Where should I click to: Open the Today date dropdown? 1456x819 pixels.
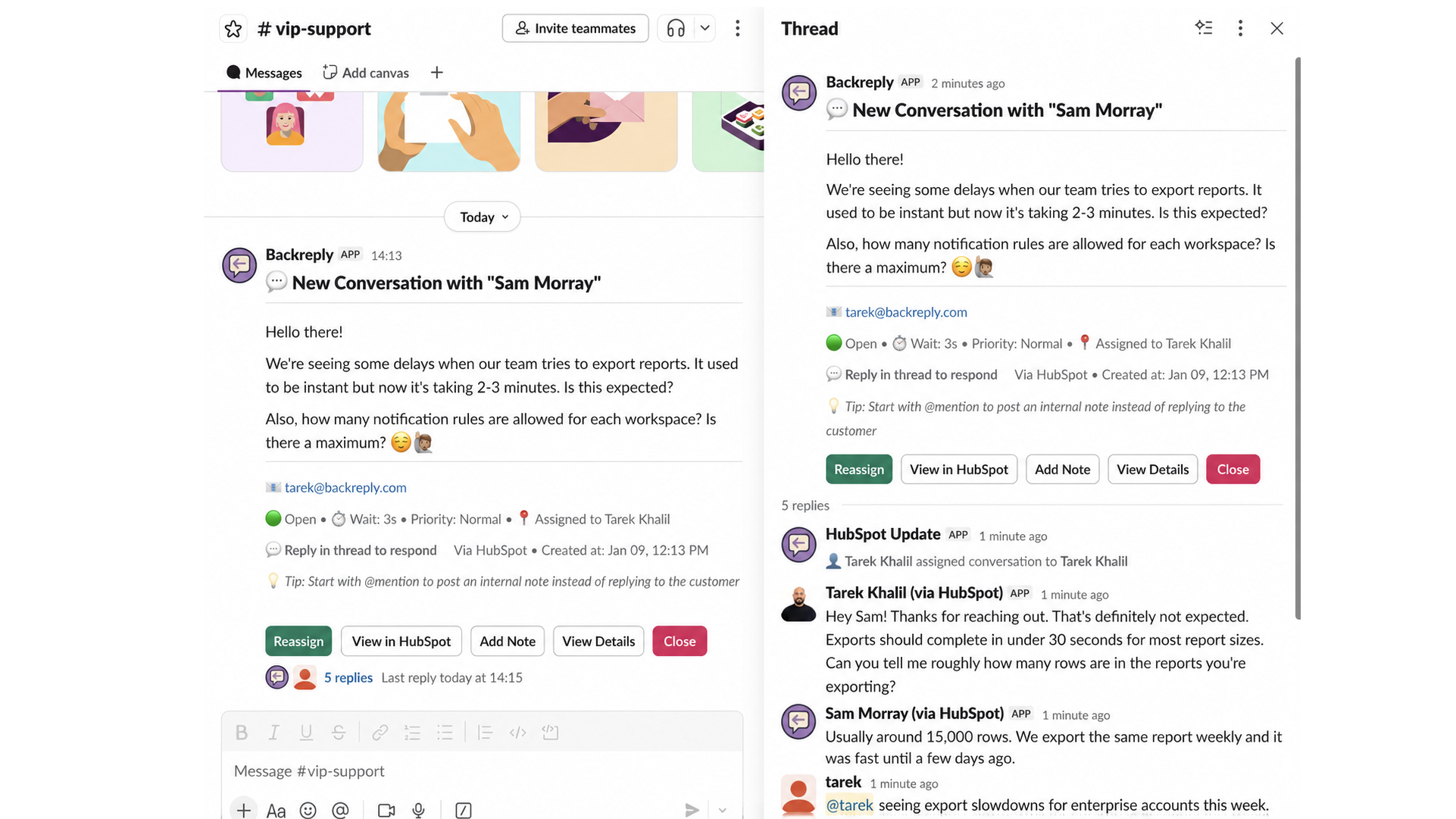pos(483,217)
